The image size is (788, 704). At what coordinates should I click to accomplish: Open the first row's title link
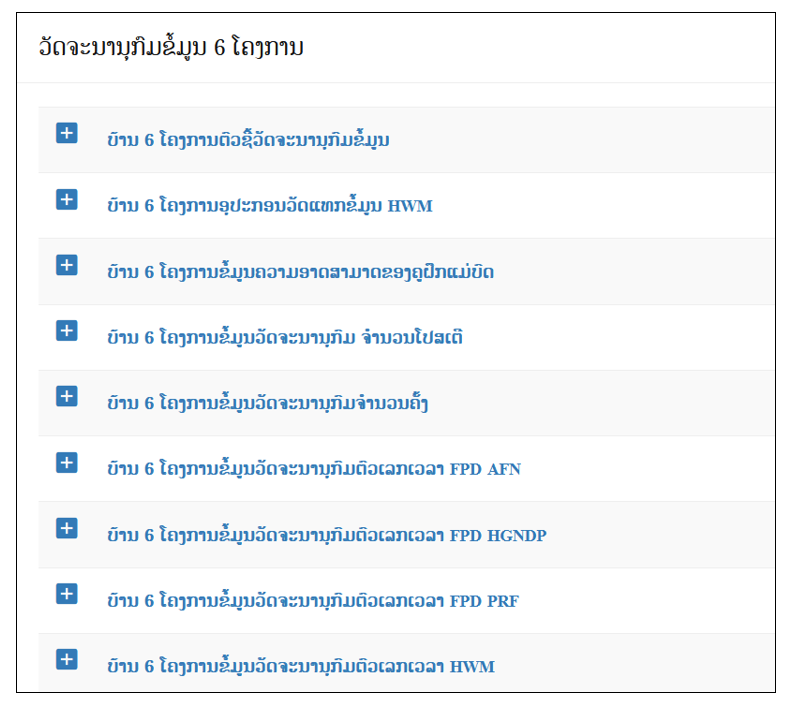248,139
